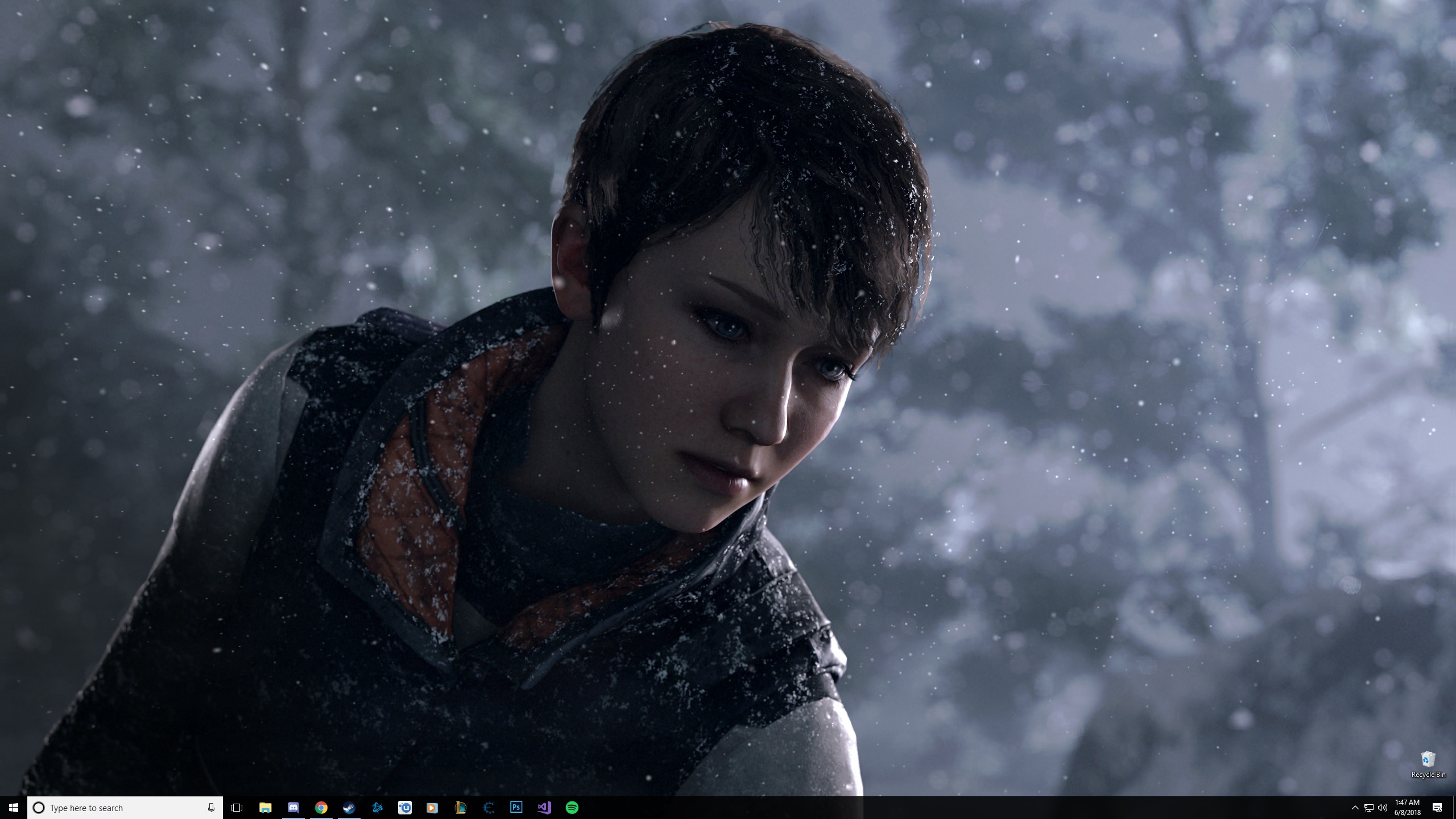
Task: Open the volume control tray icon
Action: pos(1383,808)
